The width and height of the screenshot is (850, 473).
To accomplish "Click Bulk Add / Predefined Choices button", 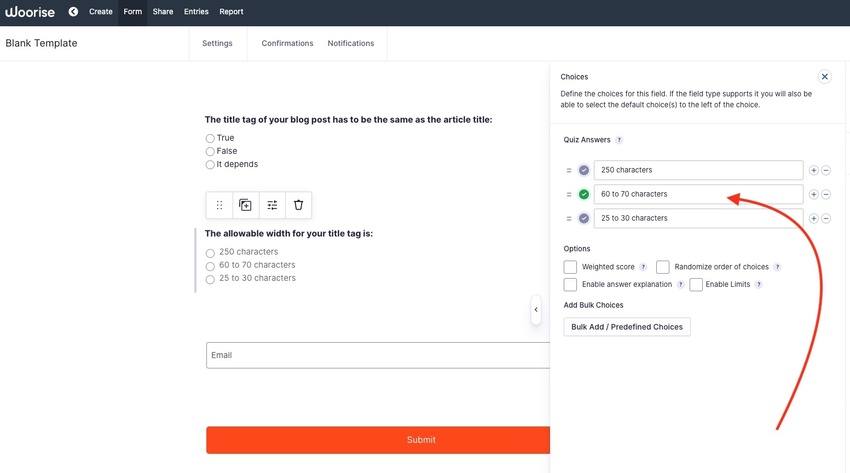I will tap(627, 327).
